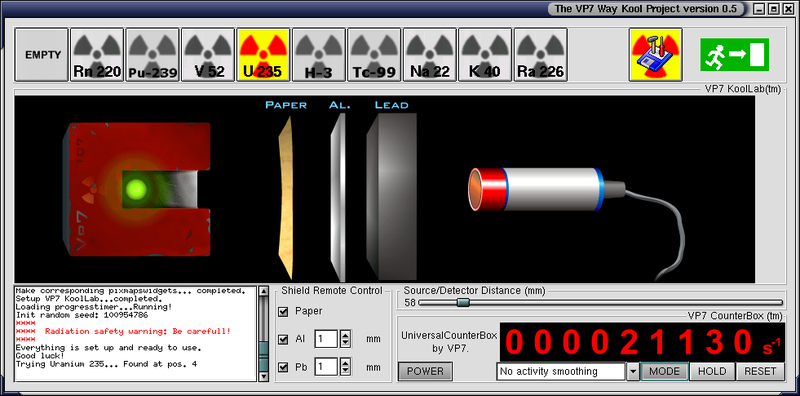Pick the Tc-99 source icon
The height and width of the screenshot is (396, 800).
(374, 55)
